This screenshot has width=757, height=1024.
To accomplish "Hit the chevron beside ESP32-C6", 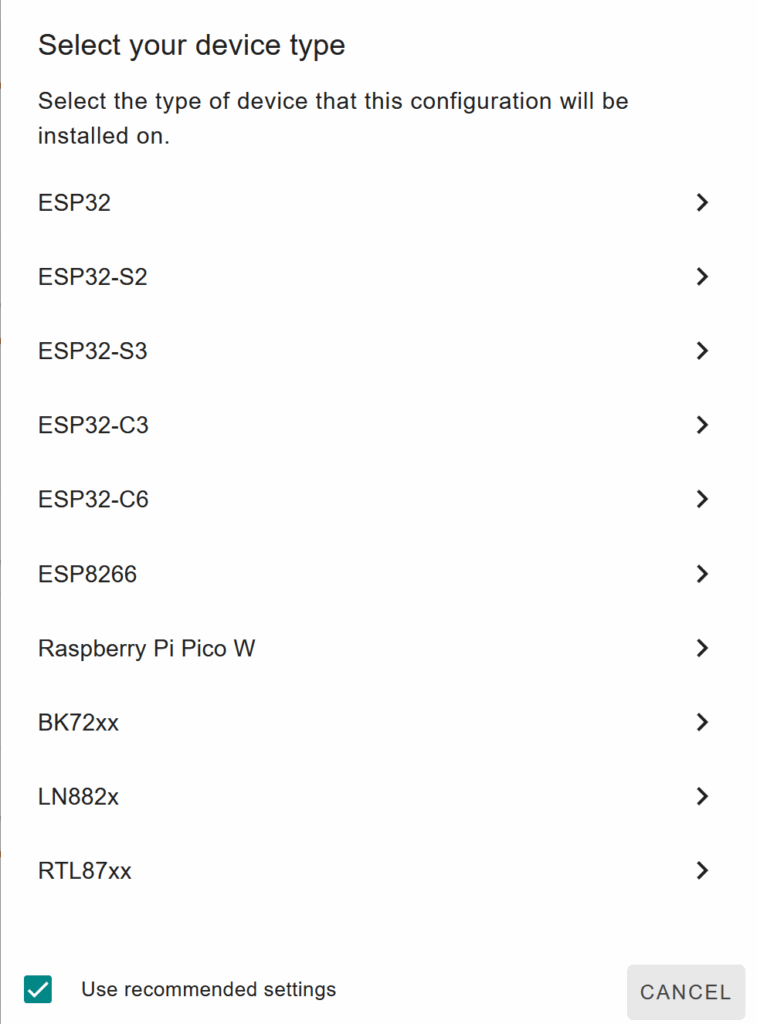I will click(702, 499).
